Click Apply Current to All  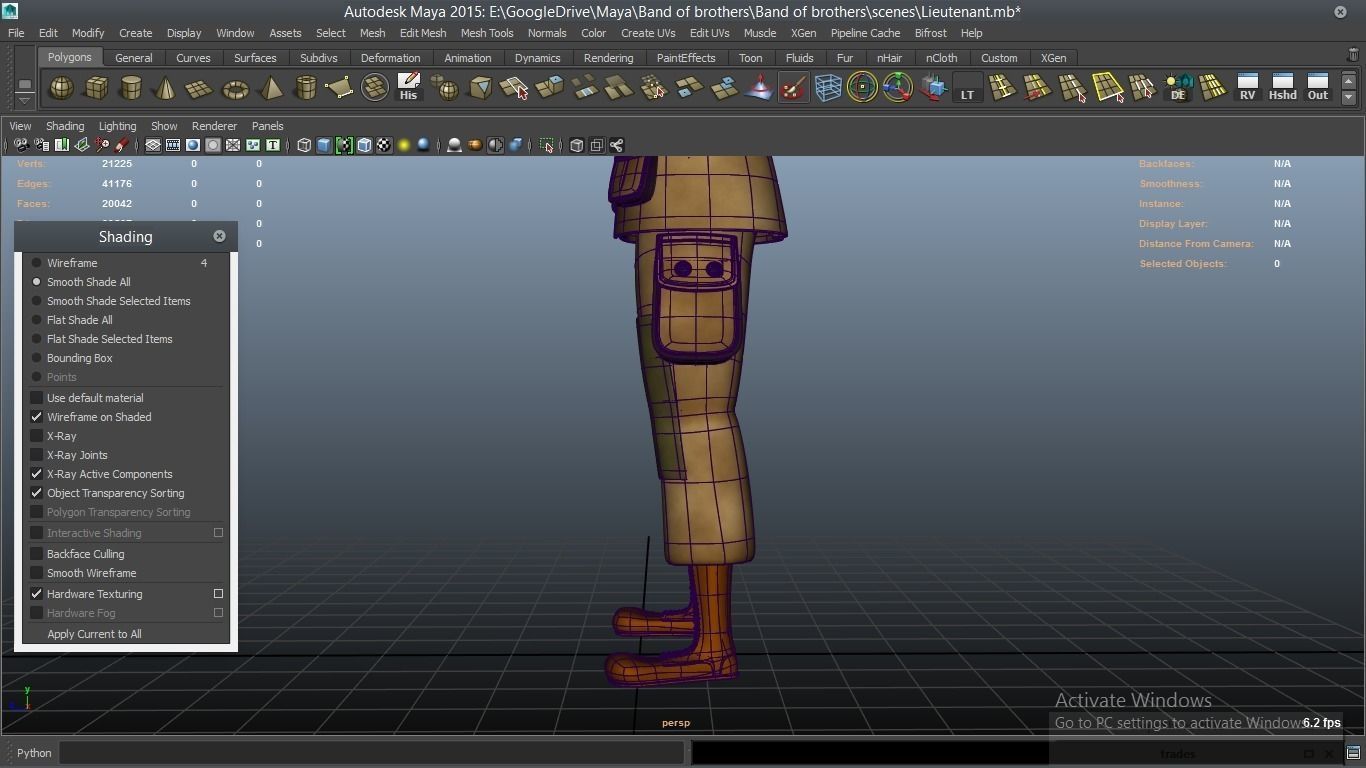click(94, 634)
